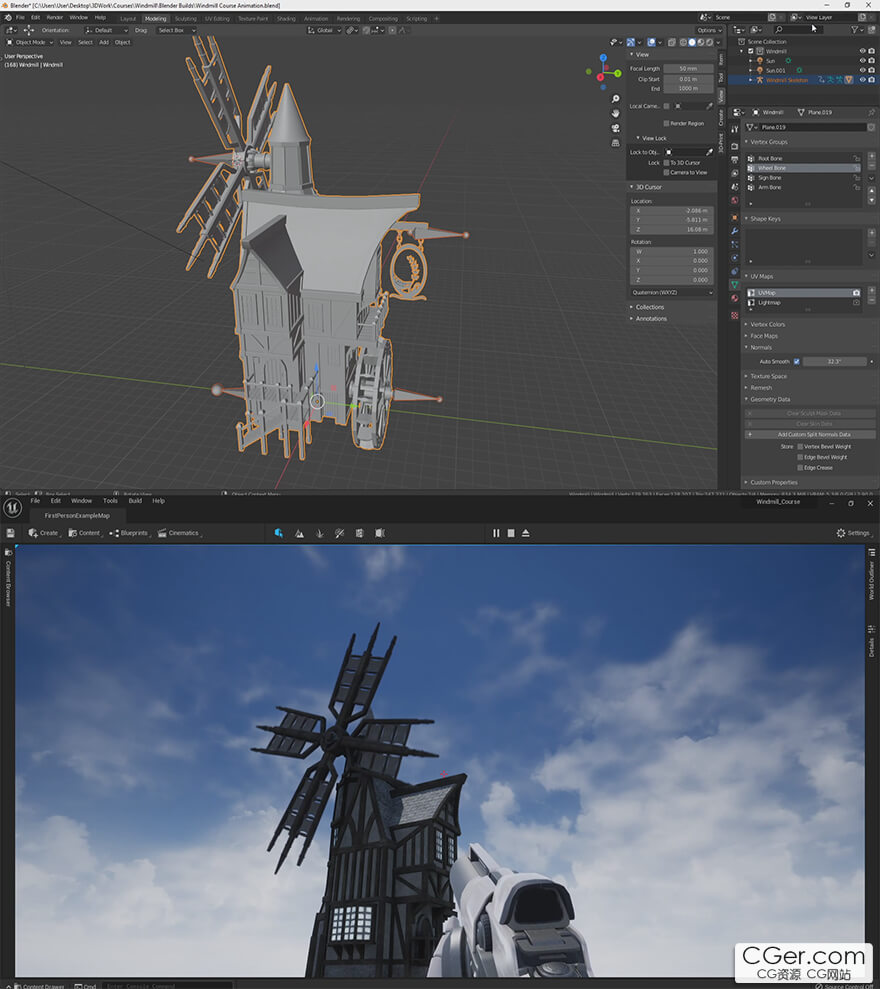880x989 pixels.
Task: Open the Quaternion (WXYZ) rotation mode dropdown
Action: [672, 293]
